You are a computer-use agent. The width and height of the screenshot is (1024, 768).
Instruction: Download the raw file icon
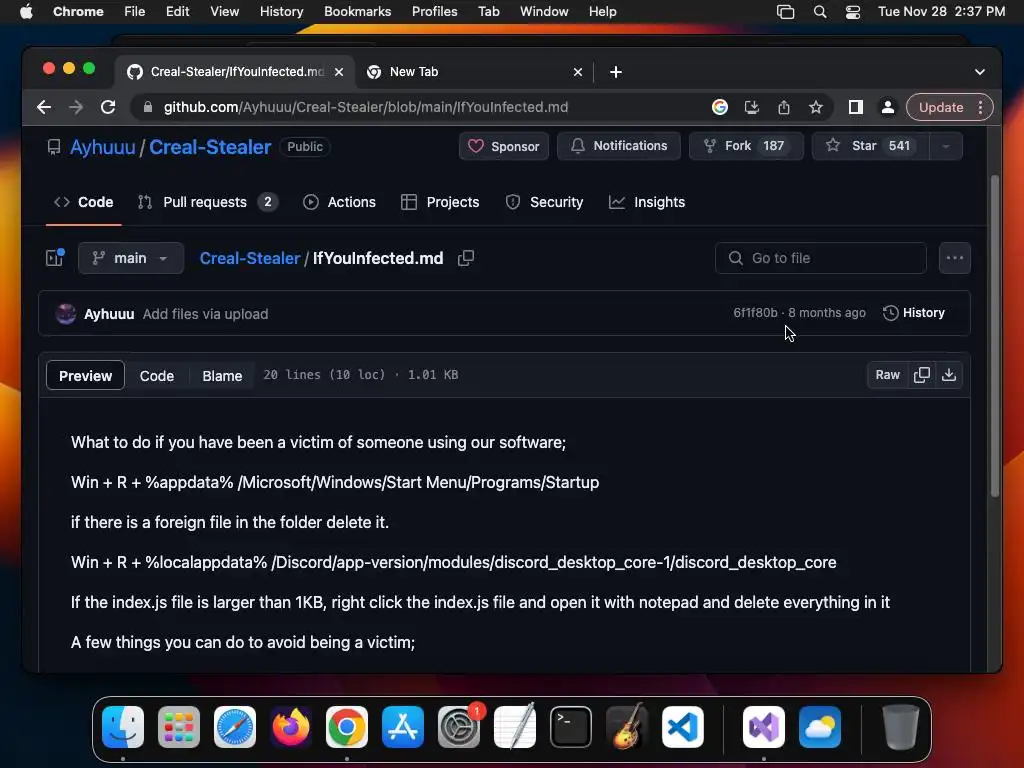click(949, 375)
